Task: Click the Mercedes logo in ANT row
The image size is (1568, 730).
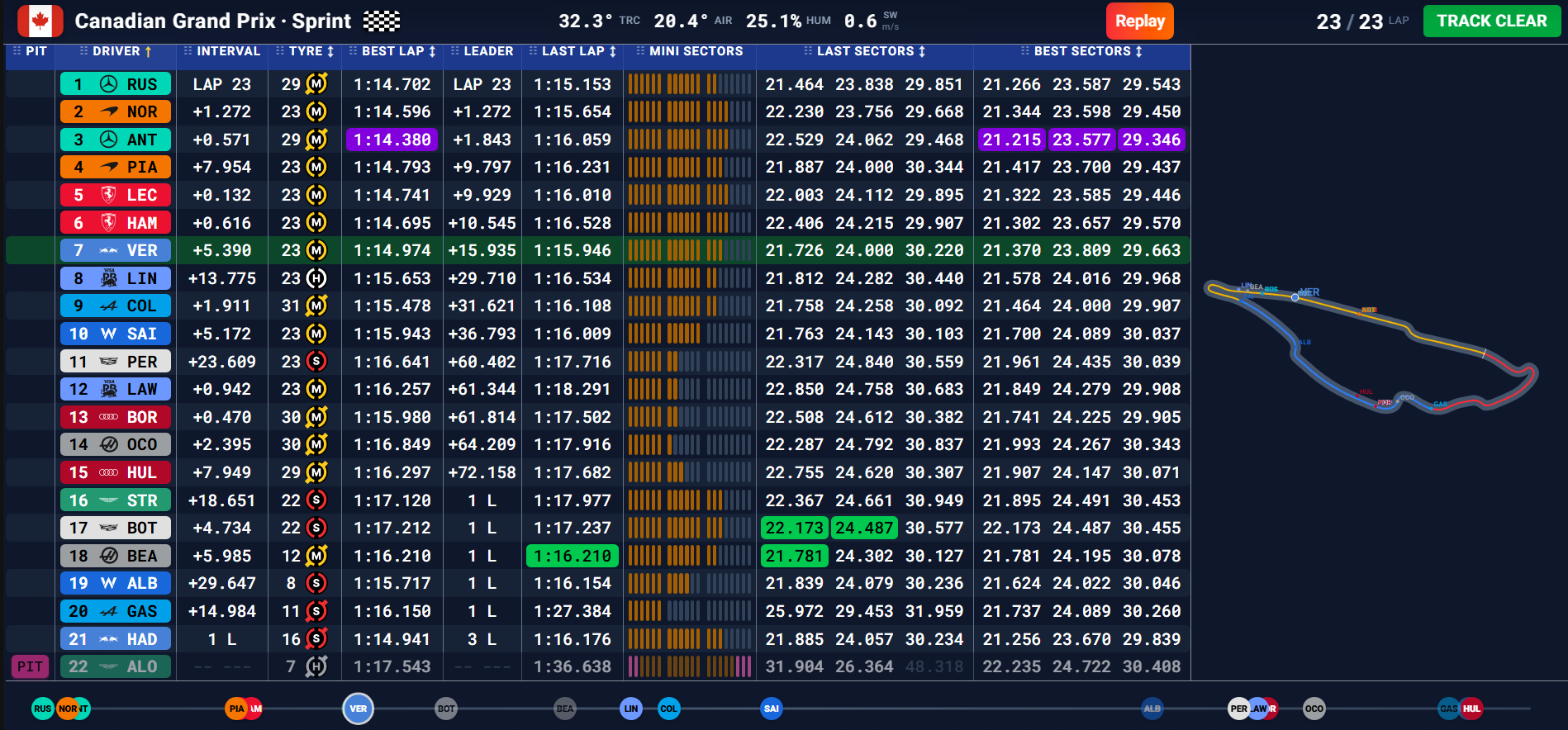Action: tap(108, 140)
